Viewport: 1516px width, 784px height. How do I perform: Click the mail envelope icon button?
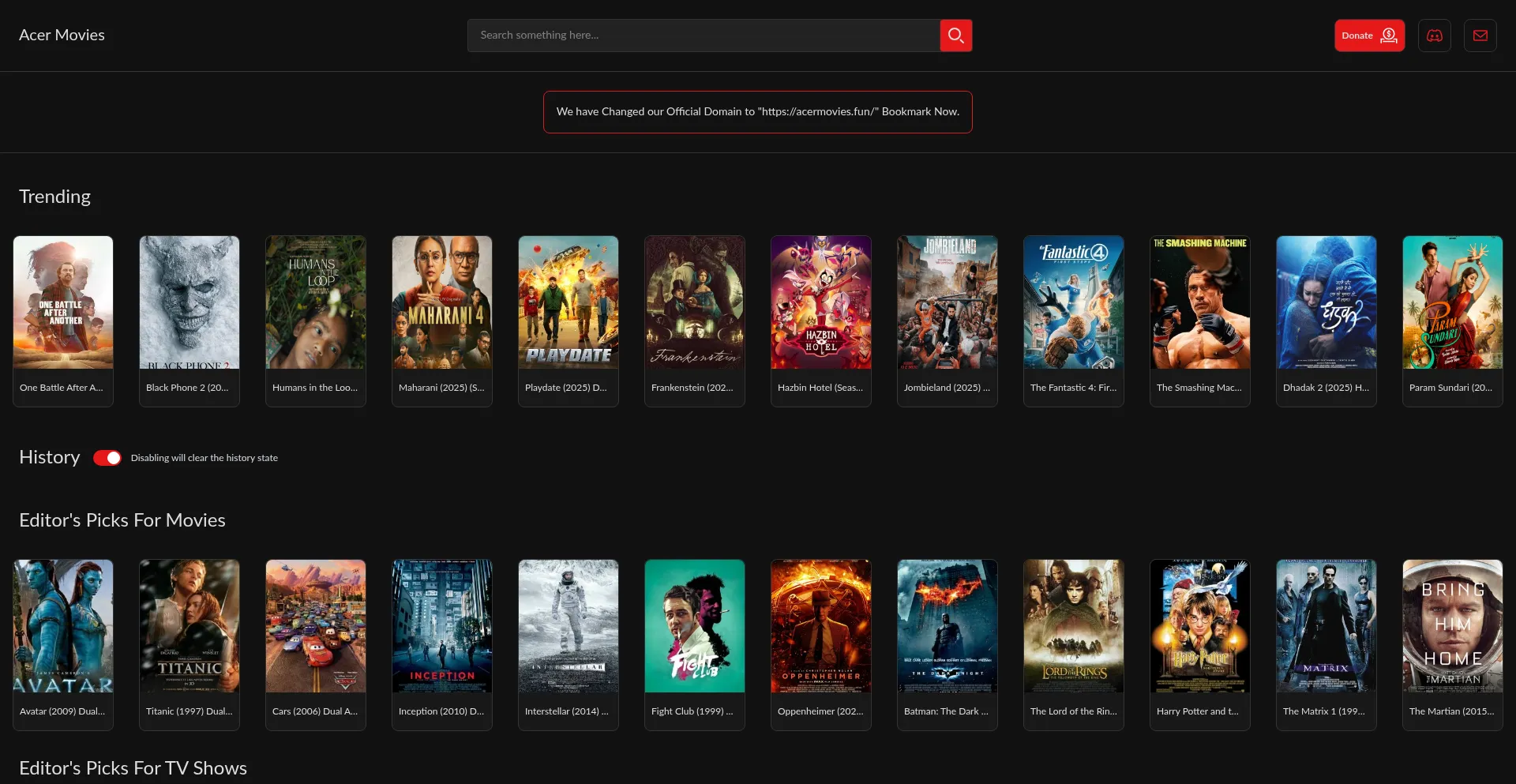(x=1480, y=36)
